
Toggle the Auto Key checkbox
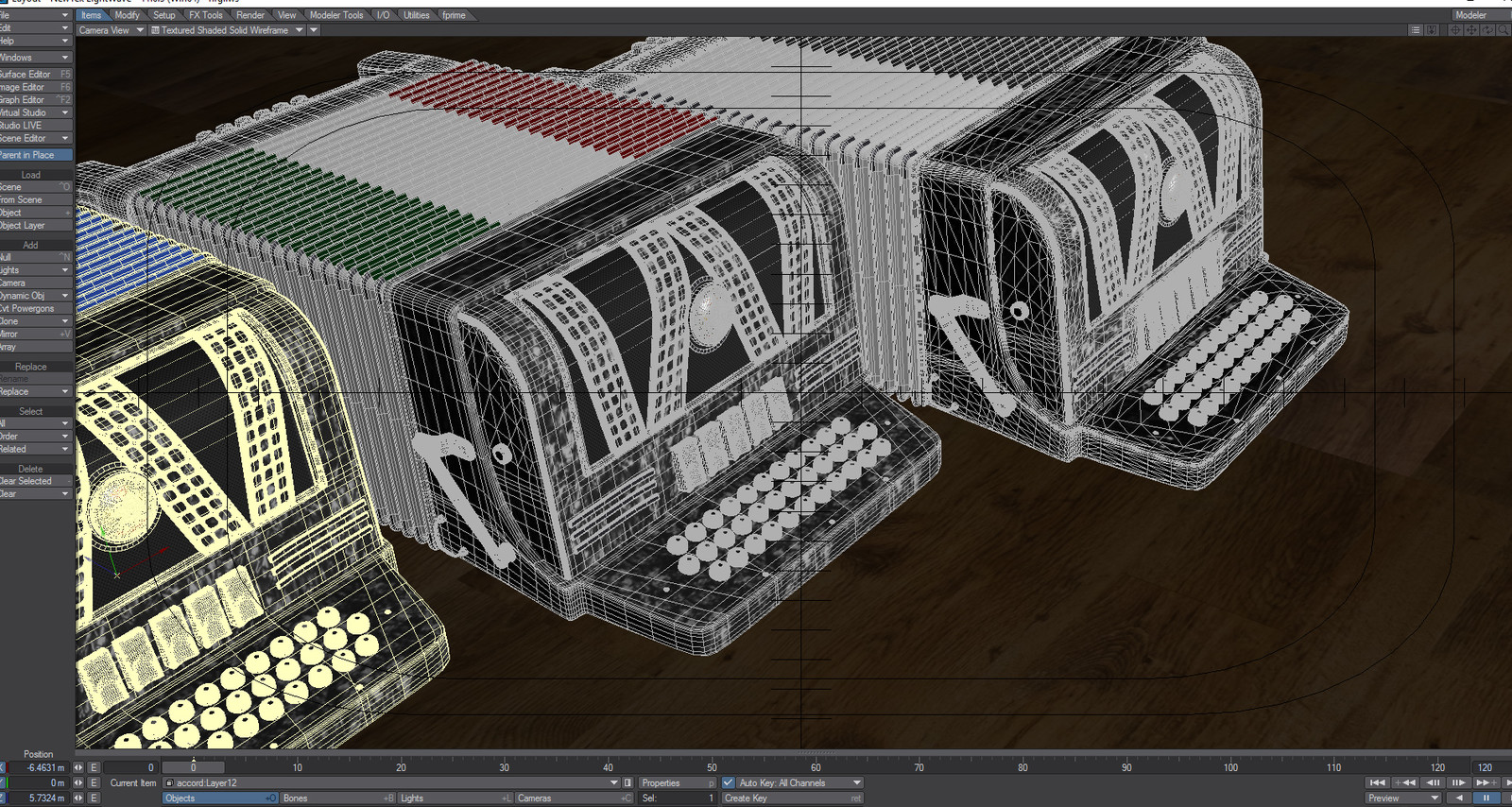(x=728, y=782)
